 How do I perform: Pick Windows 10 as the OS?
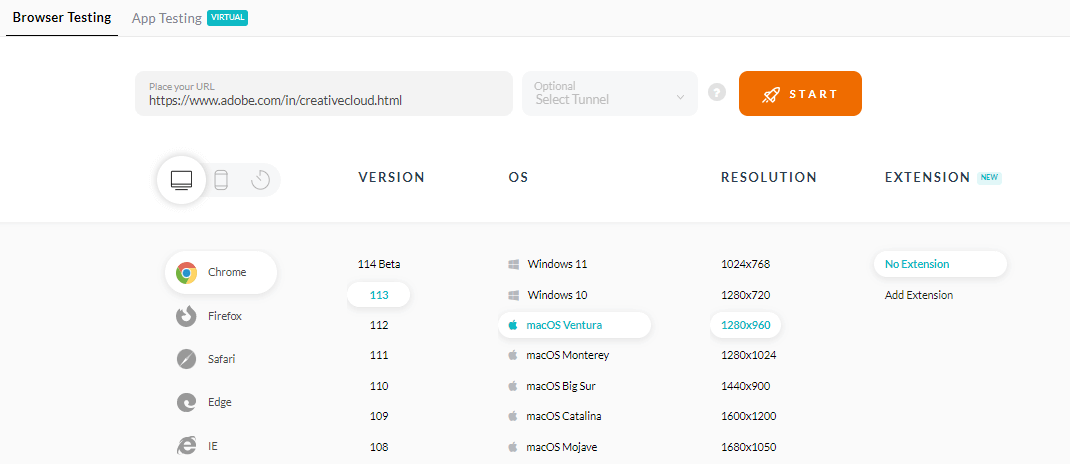pyautogui.click(x=557, y=295)
